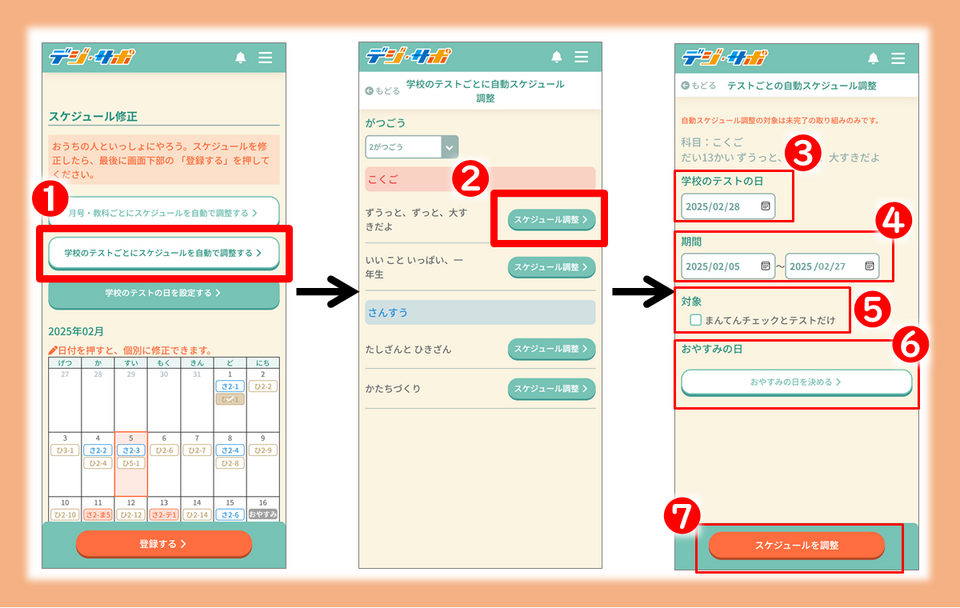Click the calendar icon in the 2025/02/28 field
This screenshot has width=960, height=608.
tap(765, 206)
